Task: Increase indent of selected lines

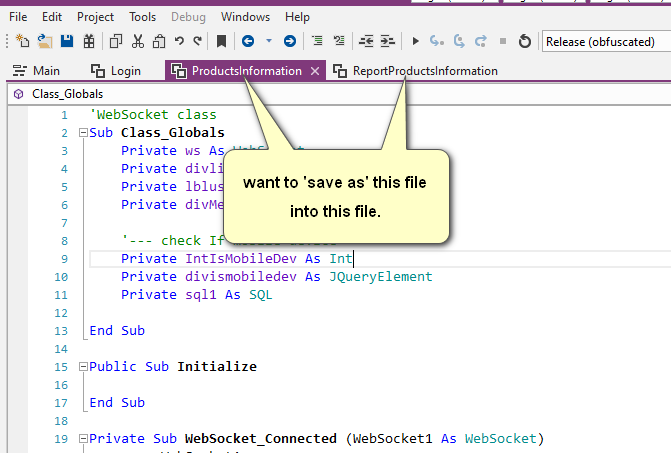Action: (x=387, y=41)
